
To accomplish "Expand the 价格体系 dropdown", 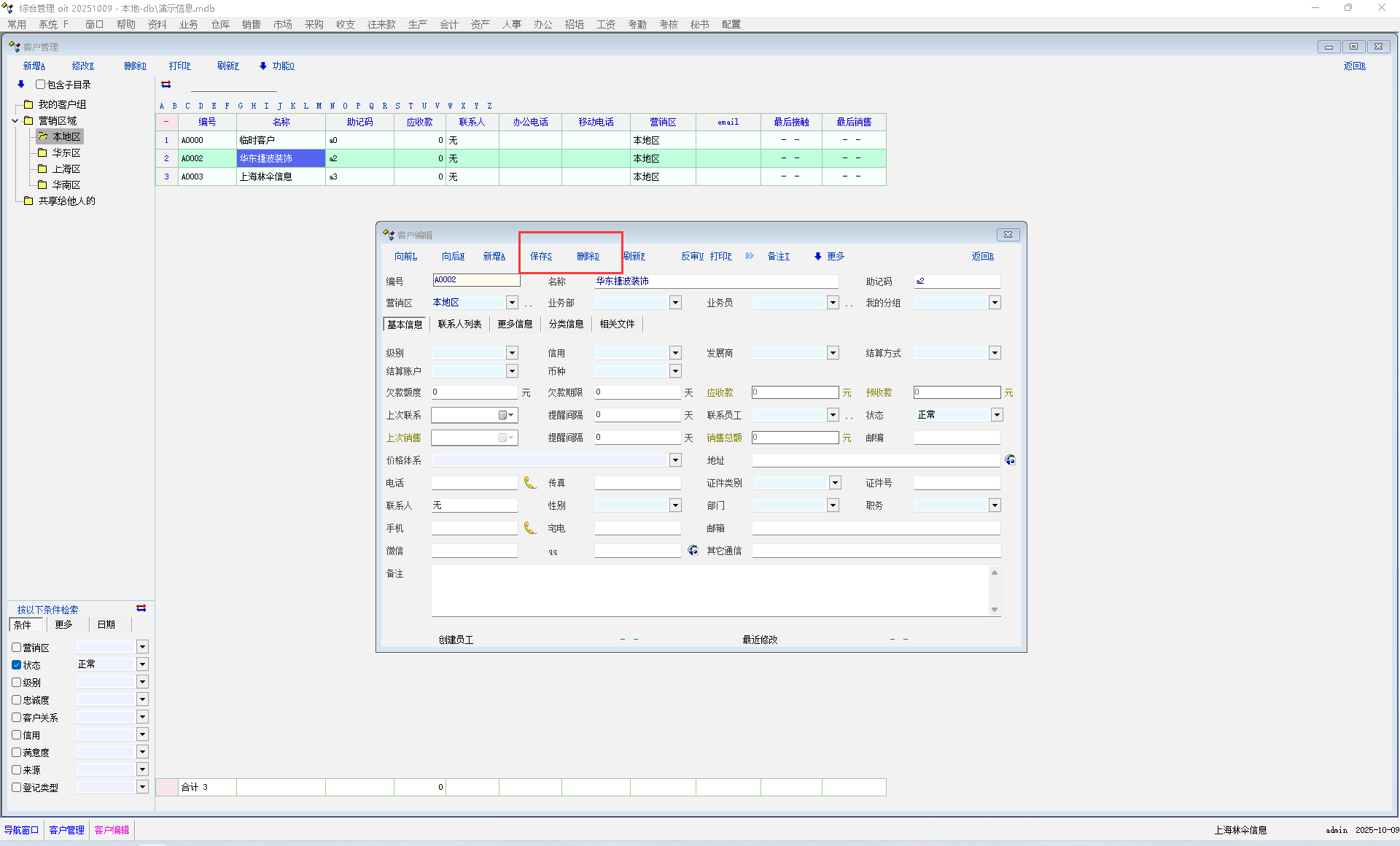I will coord(675,460).
